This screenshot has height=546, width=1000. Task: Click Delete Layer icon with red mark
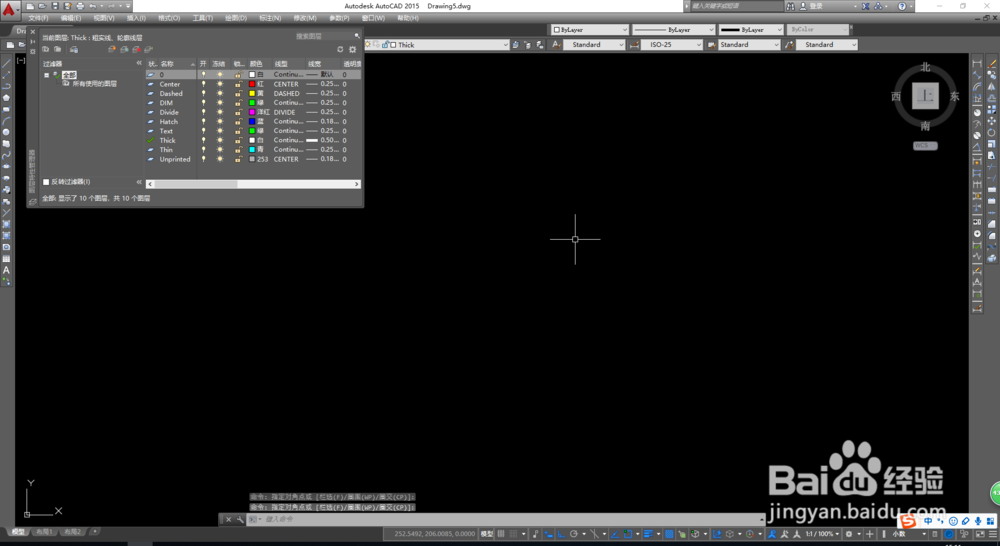[x=136, y=49]
